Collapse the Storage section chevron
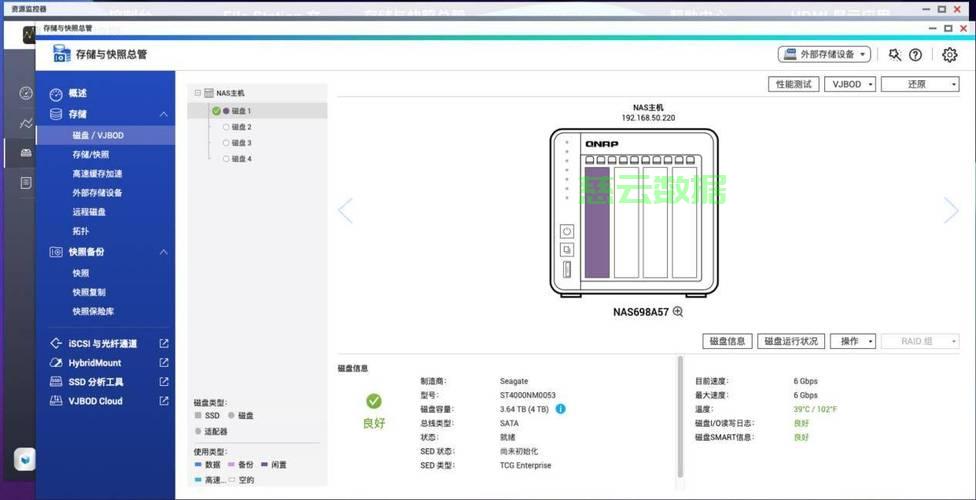 click(x=164, y=115)
